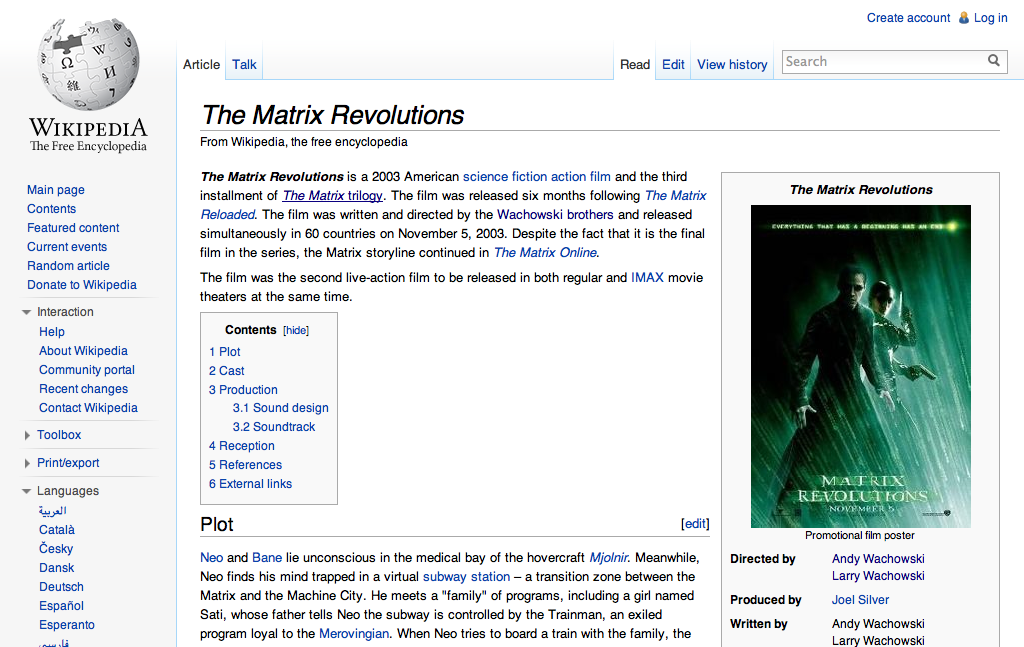
Task: Open the Help link
Action: [52, 332]
